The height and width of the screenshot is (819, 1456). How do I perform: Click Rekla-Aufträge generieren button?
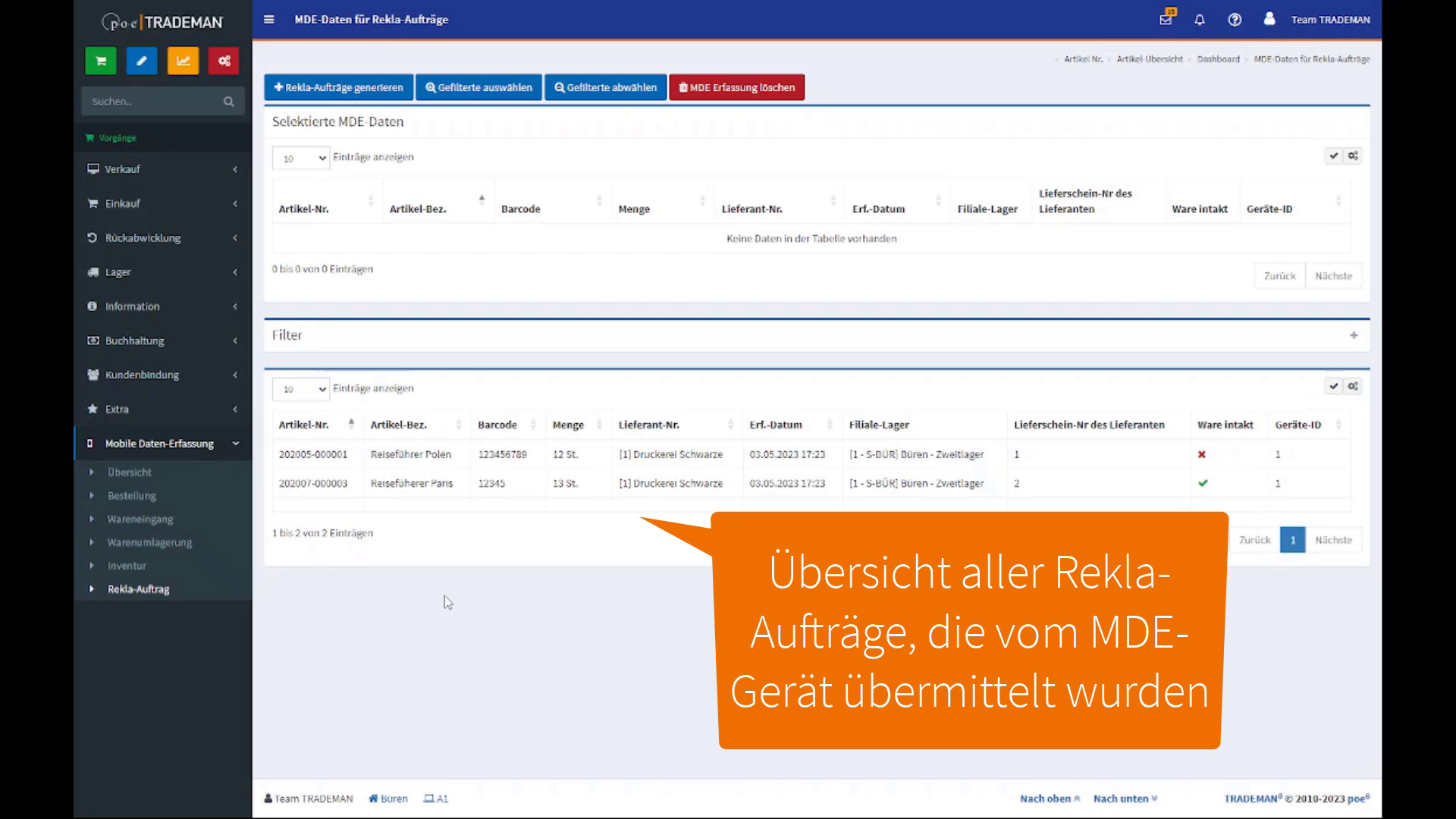pyautogui.click(x=338, y=87)
